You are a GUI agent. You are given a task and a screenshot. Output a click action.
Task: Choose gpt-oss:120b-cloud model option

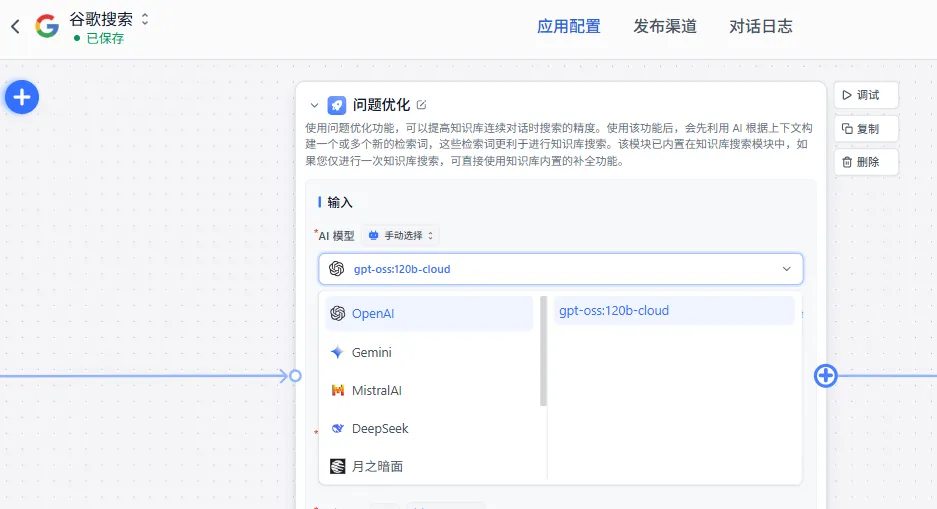pyautogui.click(x=674, y=311)
